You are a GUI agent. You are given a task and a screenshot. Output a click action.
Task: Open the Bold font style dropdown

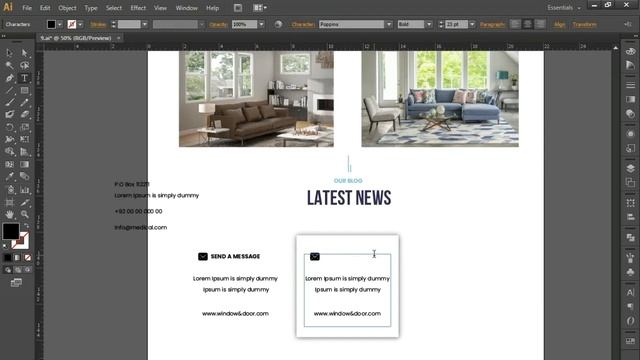429,24
